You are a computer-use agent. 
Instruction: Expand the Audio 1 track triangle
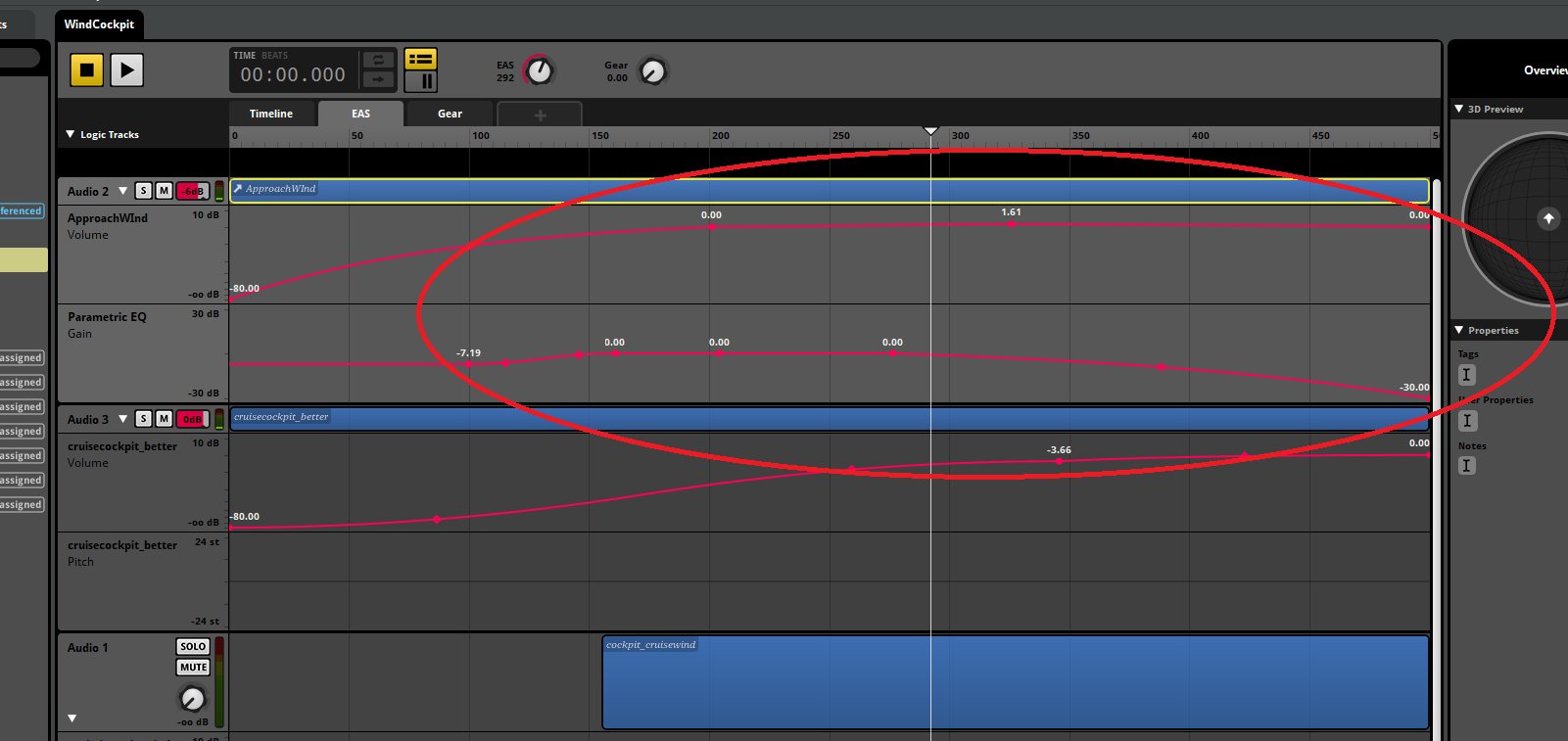(x=71, y=718)
